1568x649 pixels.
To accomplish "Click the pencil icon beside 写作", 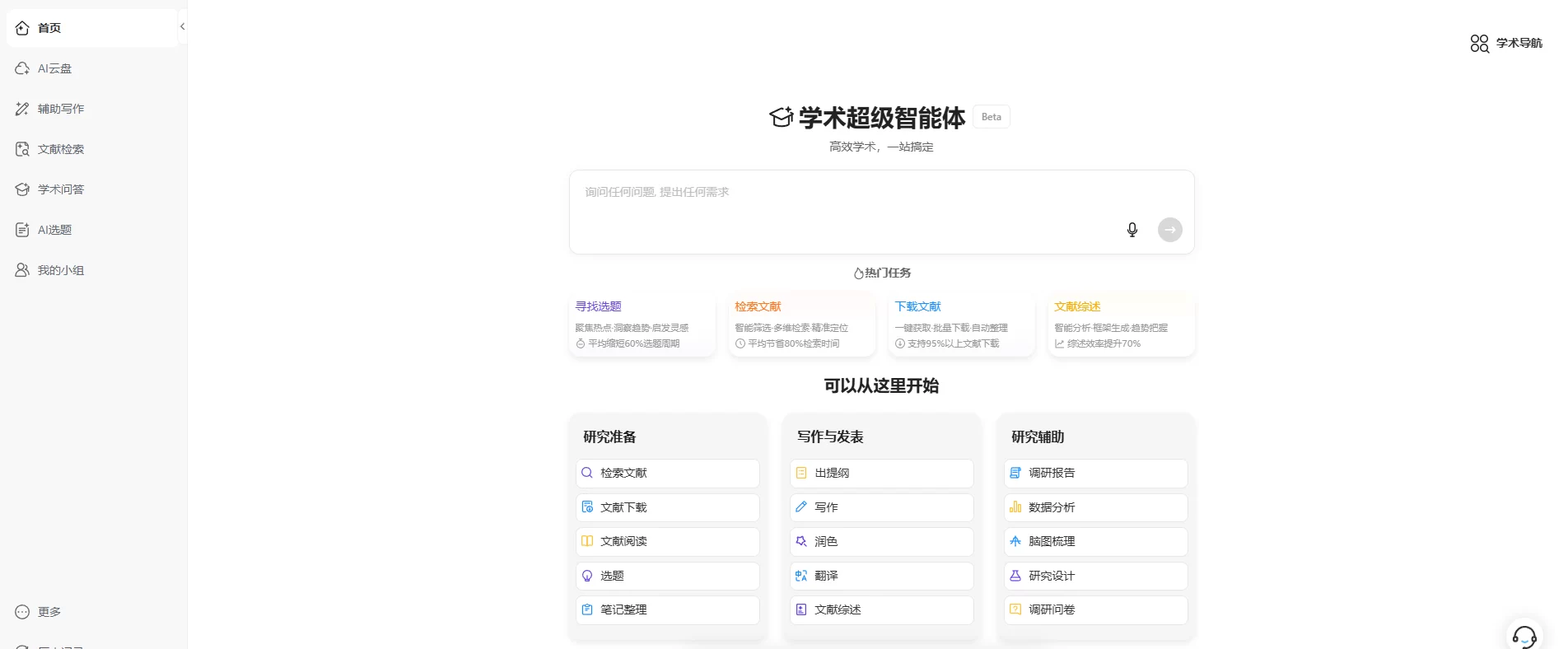I will [801, 507].
